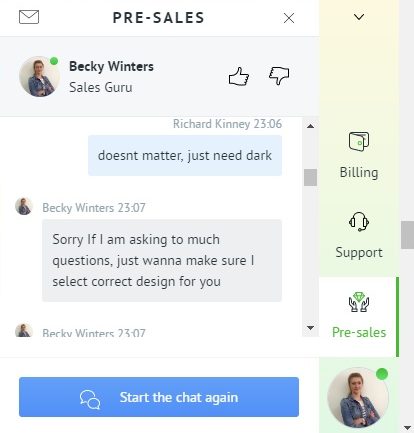Give thumbs down rating to Becky
Image resolution: width=414 pixels, height=433 pixels.
pos(279,76)
